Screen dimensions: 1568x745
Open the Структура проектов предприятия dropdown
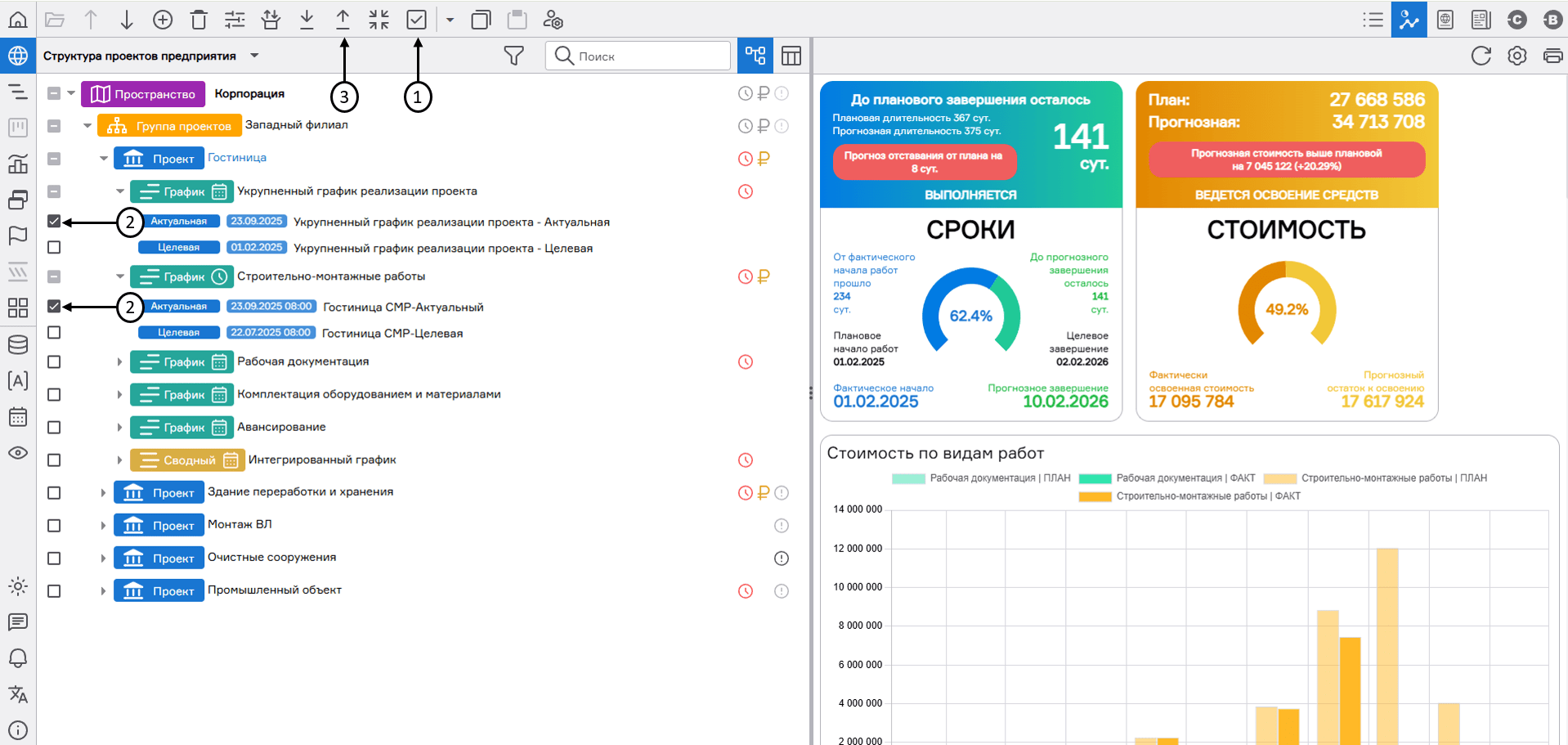pos(254,56)
